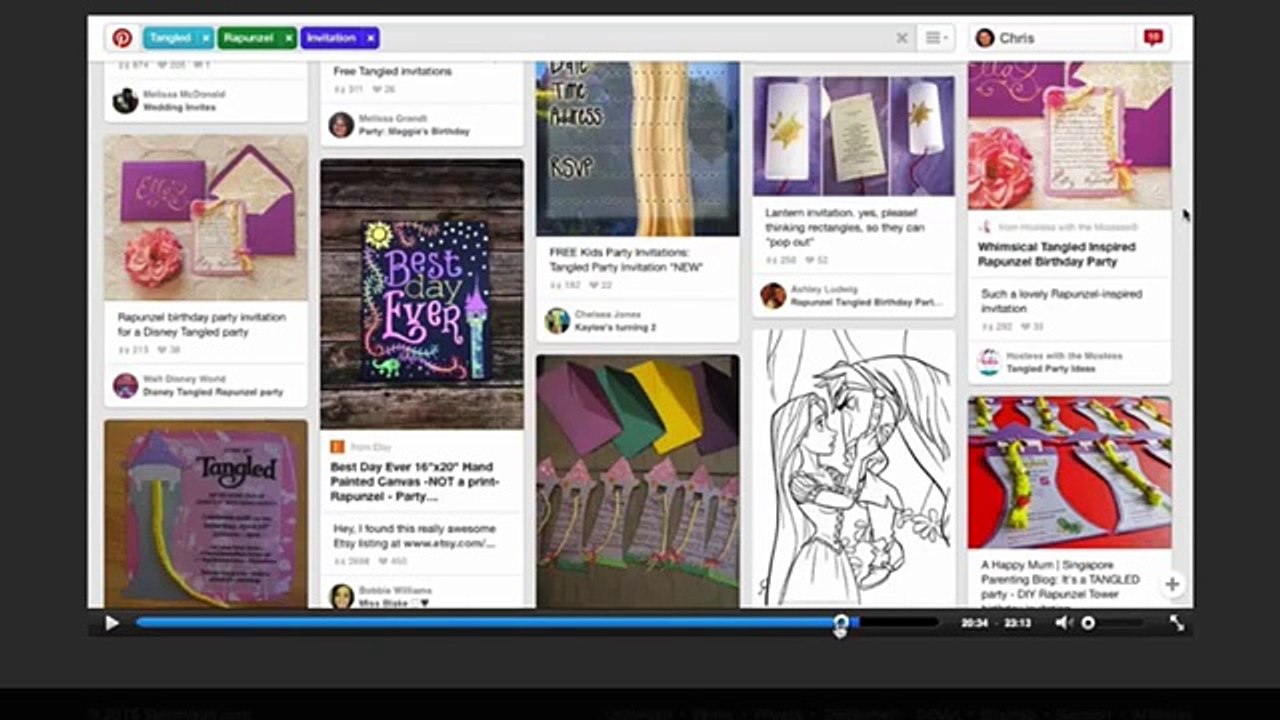The height and width of the screenshot is (720, 1280).
Task: Open 'Whimsical Tangled Inspired Rapunzel Birthday Party' title
Action: pos(1057,254)
